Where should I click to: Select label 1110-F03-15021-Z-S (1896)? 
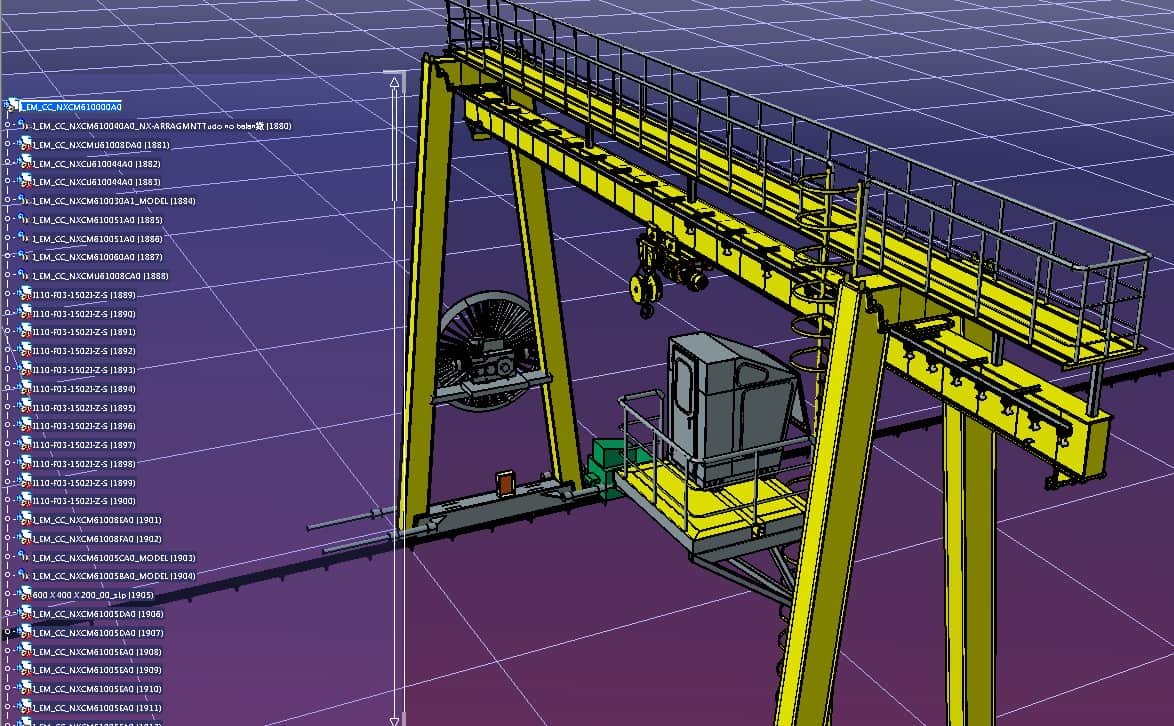click(x=84, y=426)
